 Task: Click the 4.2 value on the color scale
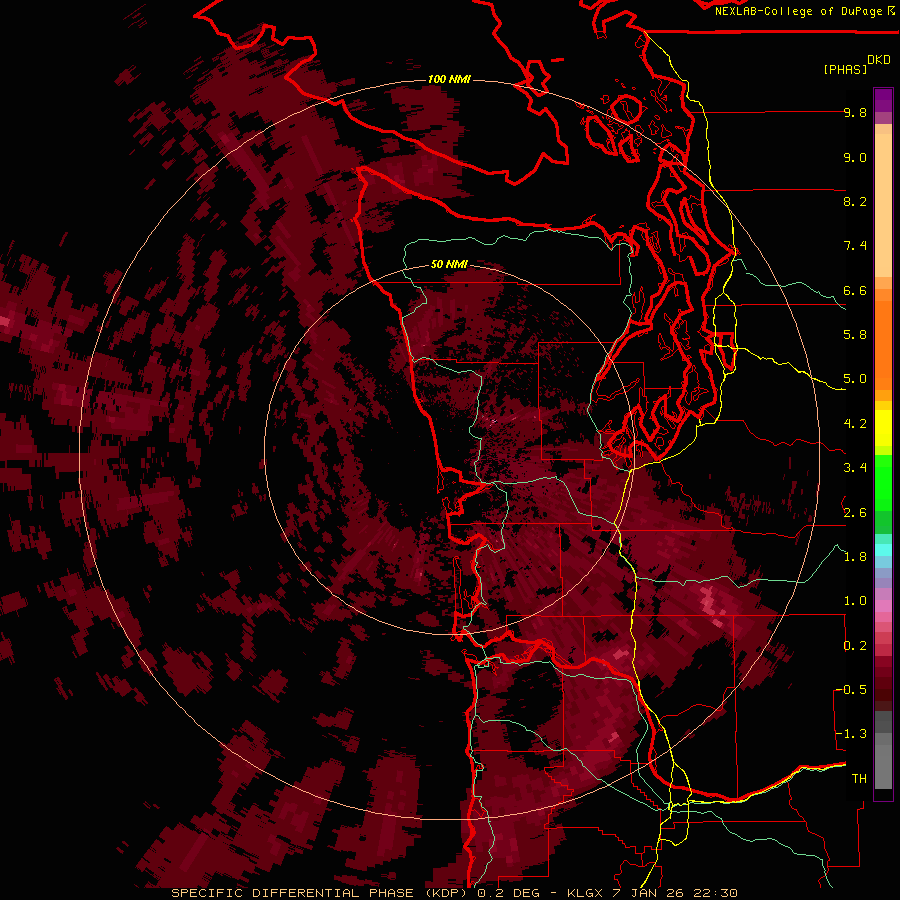click(x=855, y=424)
